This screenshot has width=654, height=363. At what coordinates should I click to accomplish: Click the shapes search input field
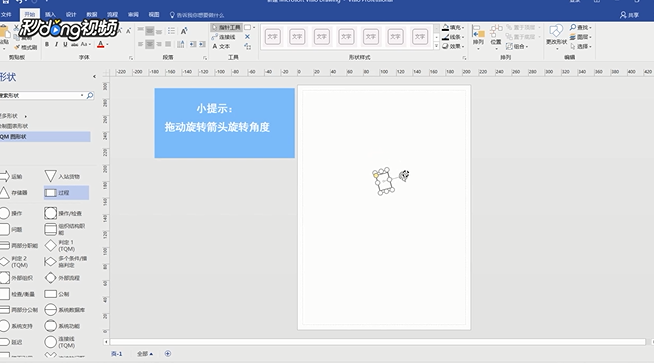[40, 96]
